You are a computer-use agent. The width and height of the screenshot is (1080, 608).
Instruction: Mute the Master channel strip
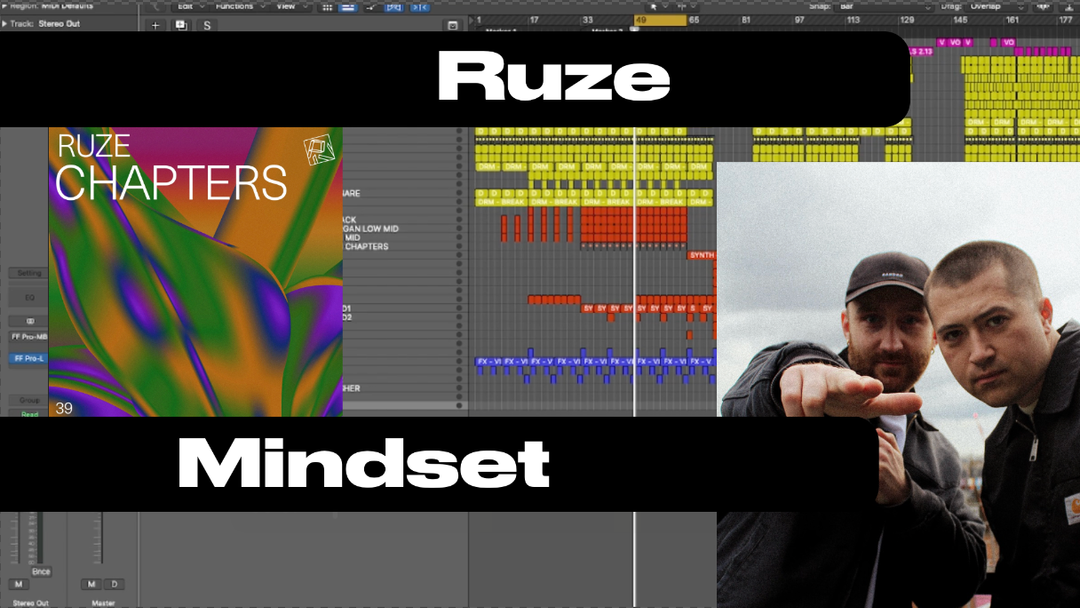pyautogui.click(x=91, y=584)
